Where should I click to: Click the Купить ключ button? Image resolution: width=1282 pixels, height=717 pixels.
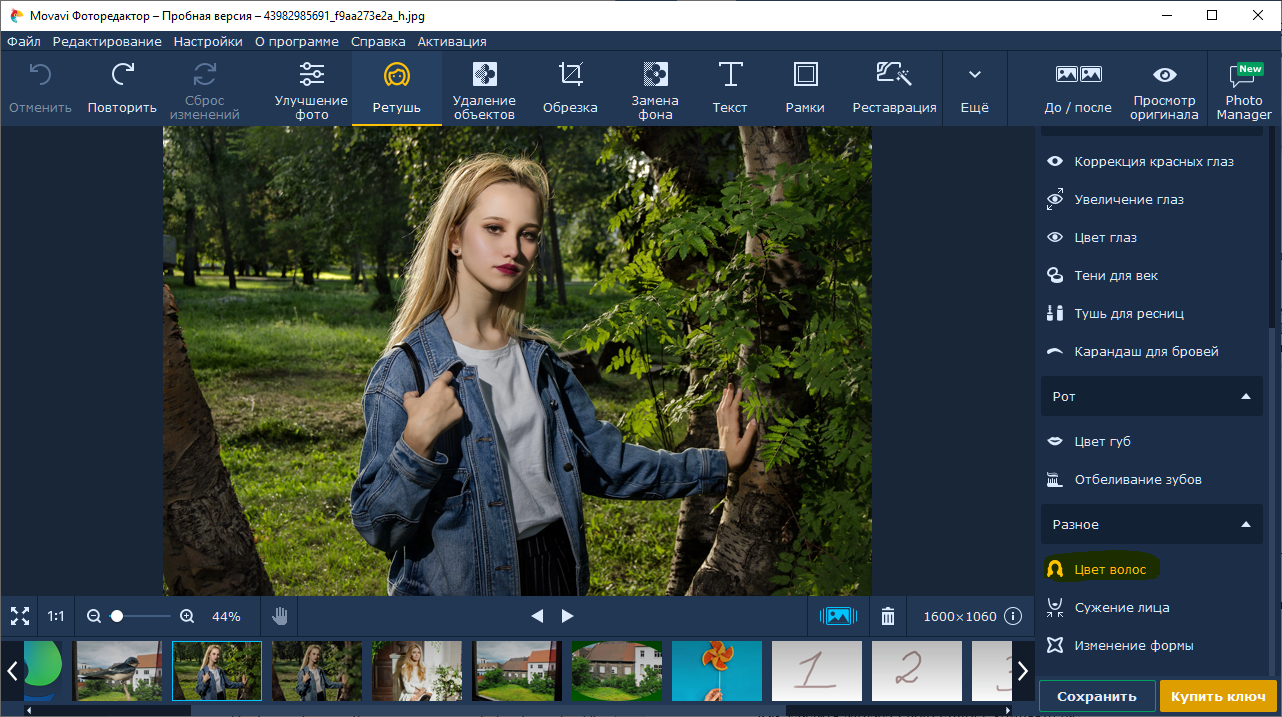pos(1218,696)
